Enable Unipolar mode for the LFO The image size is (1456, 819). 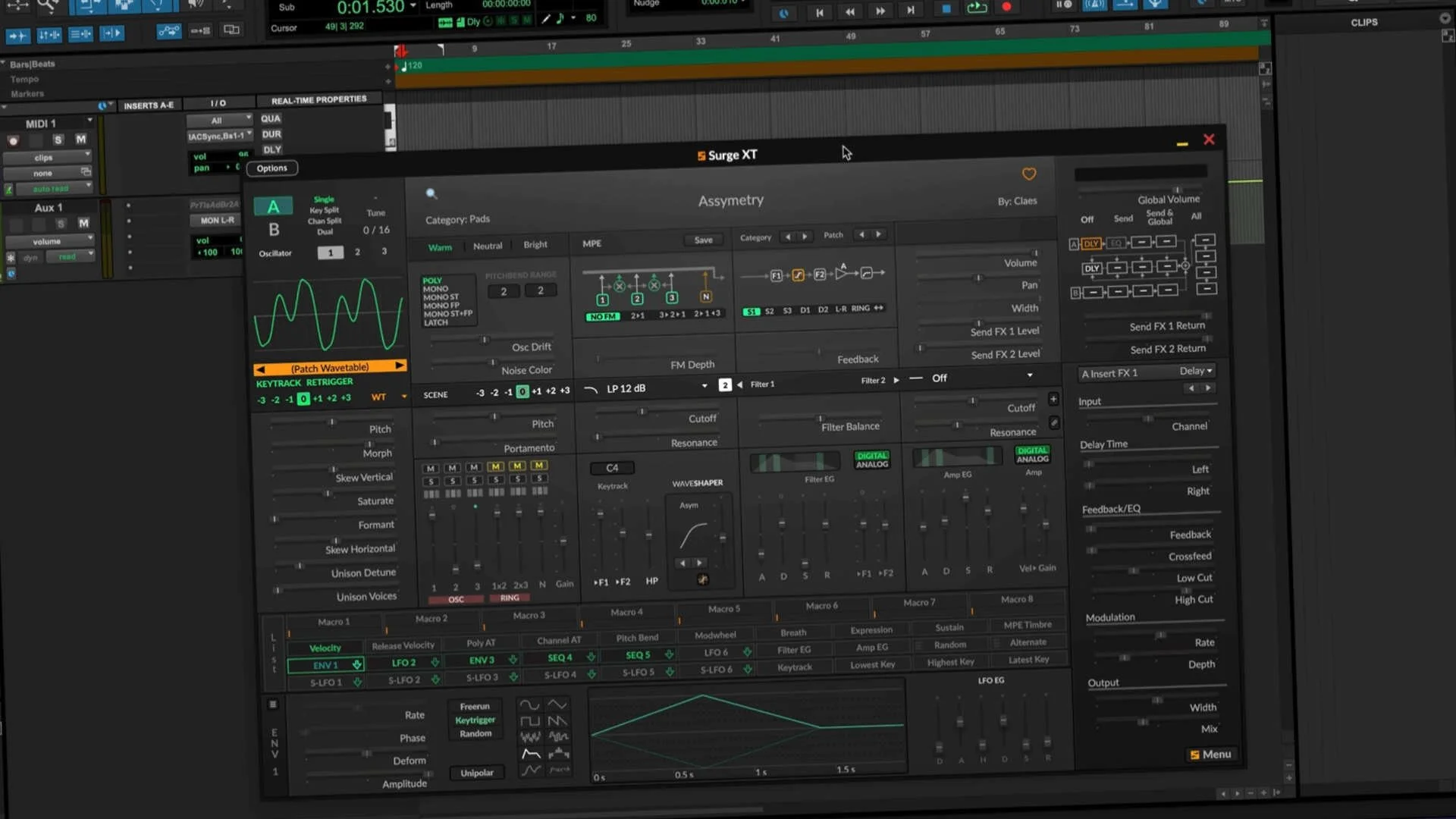pos(477,773)
